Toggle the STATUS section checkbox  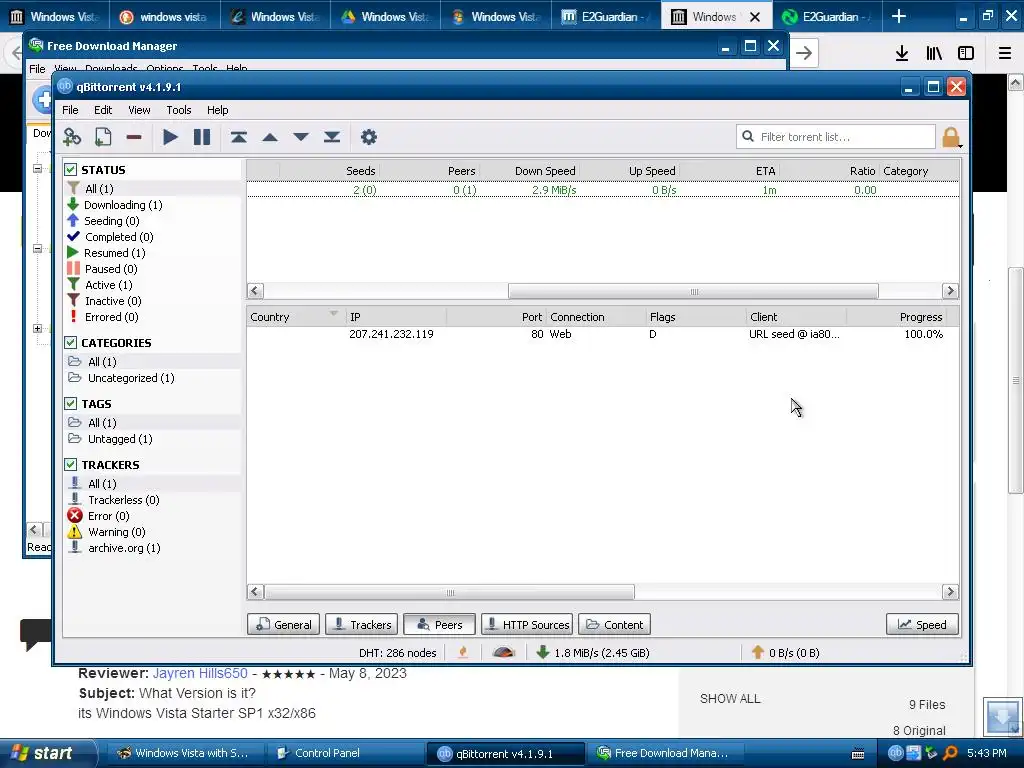tap(71, 170)
